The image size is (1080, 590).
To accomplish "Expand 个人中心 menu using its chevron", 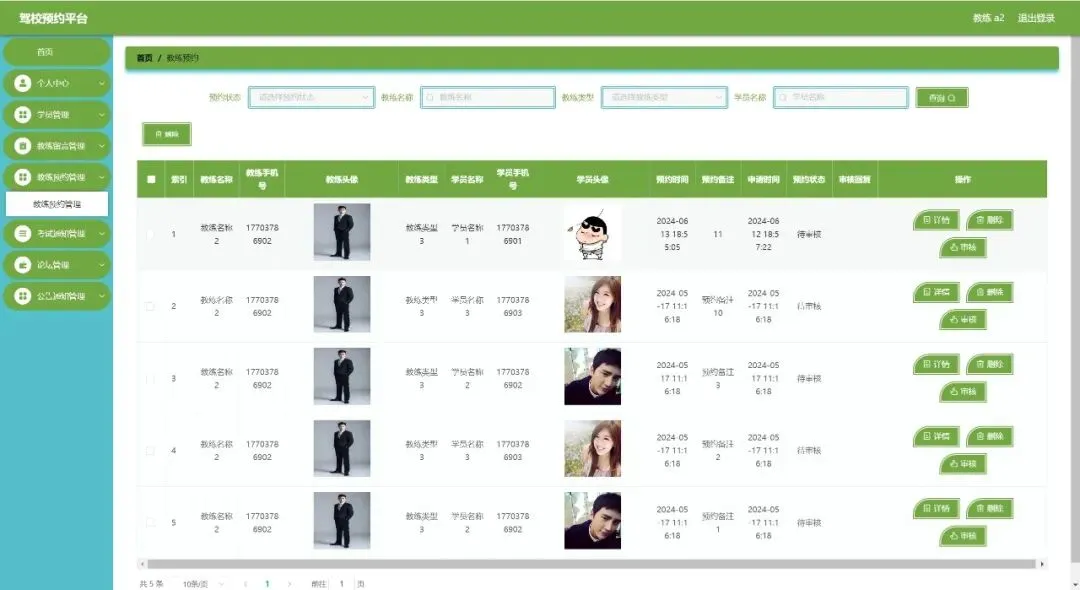I will pos(102,83).
